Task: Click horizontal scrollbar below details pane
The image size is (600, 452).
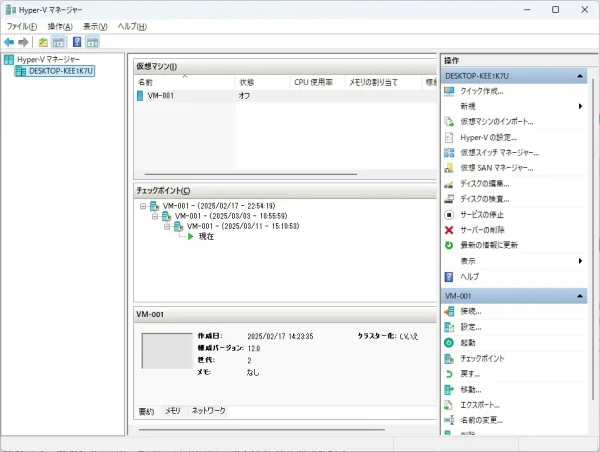Action: (262, 429)
